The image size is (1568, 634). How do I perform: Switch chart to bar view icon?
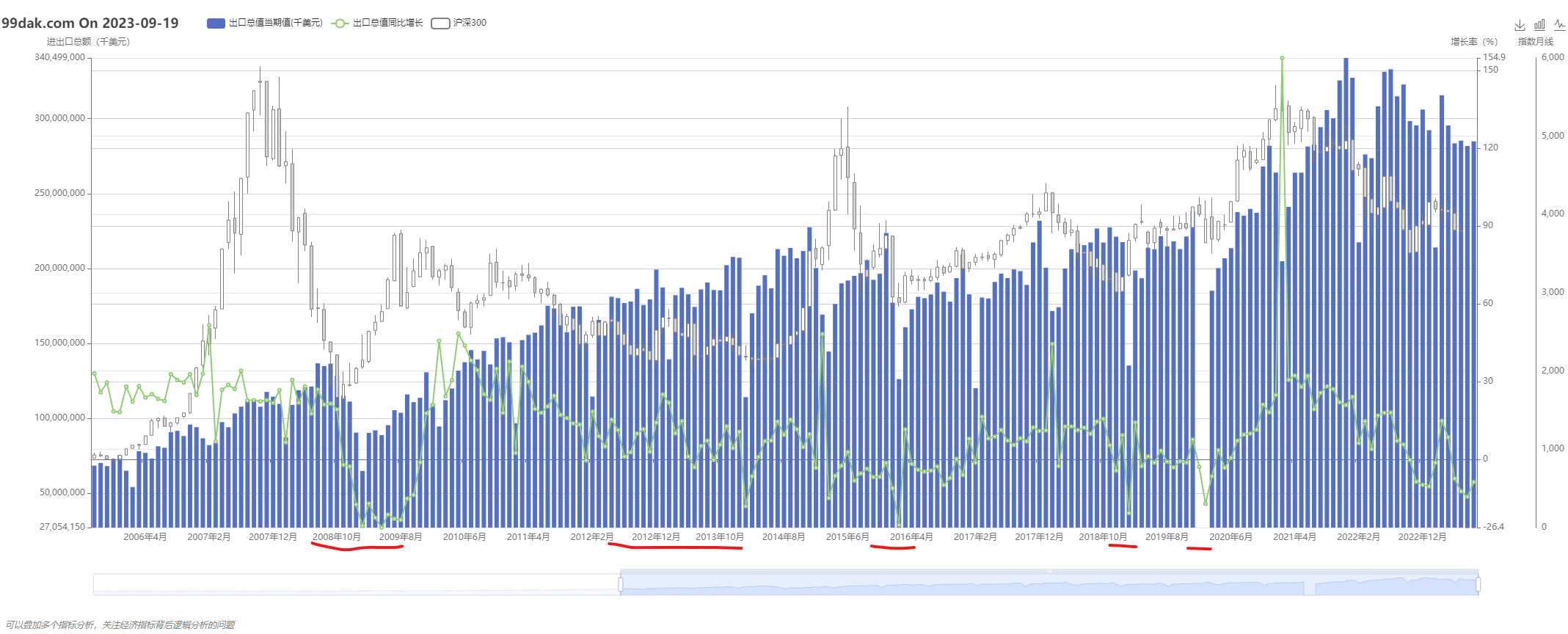[x=1539, y=25]
